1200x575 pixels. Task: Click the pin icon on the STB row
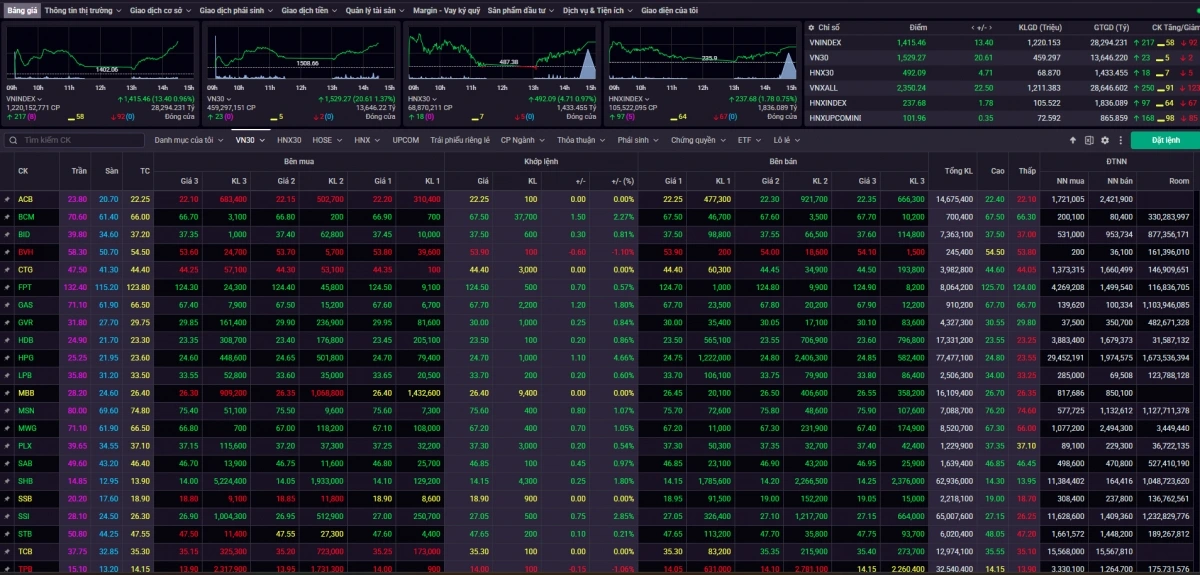click(7, 533)
